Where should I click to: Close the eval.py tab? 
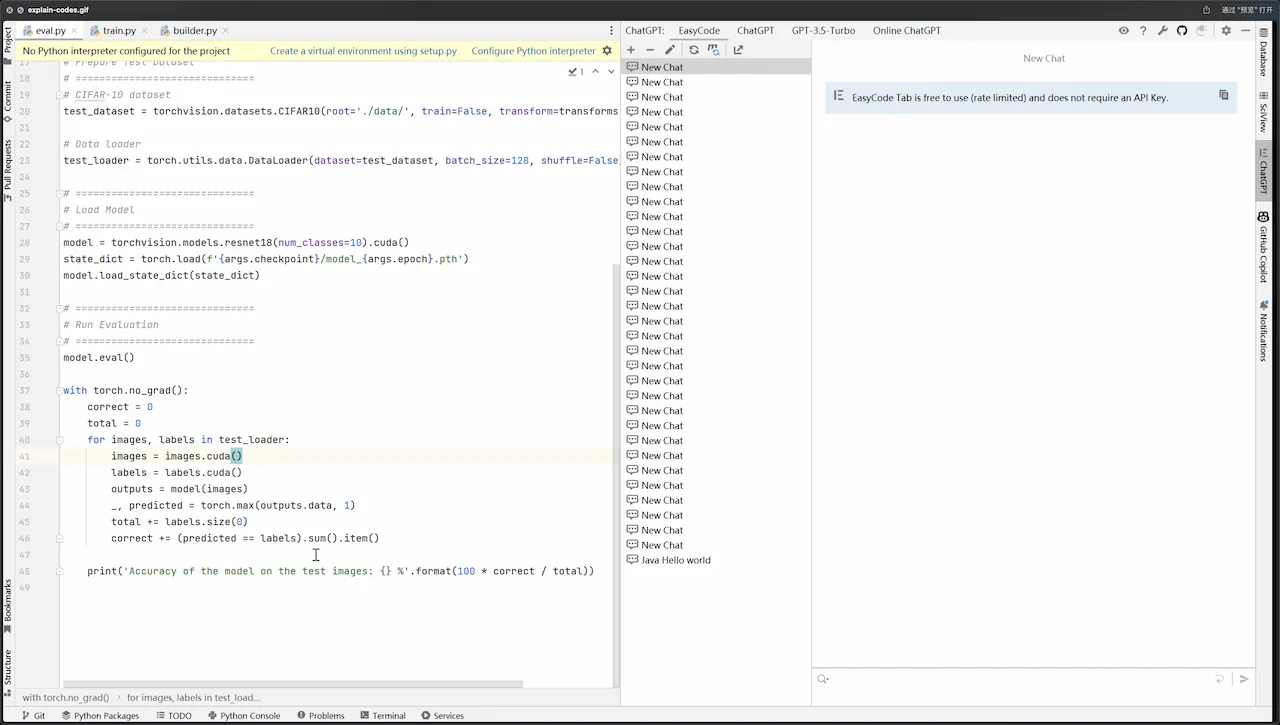(x=75, y=31)
